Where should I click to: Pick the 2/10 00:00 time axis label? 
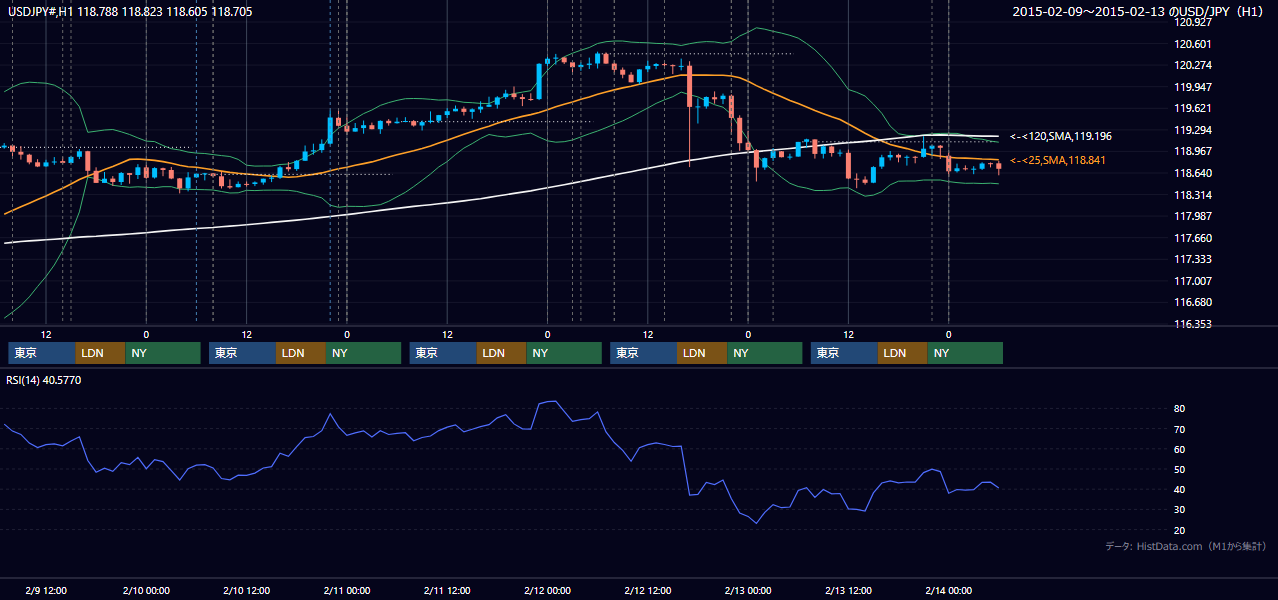point(146,590)
